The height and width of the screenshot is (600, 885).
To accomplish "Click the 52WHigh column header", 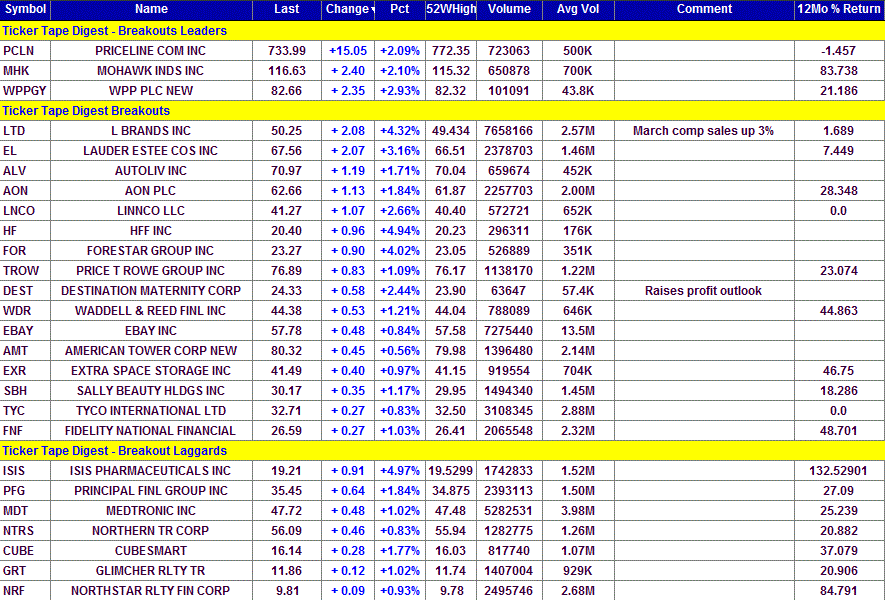I will click(451, 9).
